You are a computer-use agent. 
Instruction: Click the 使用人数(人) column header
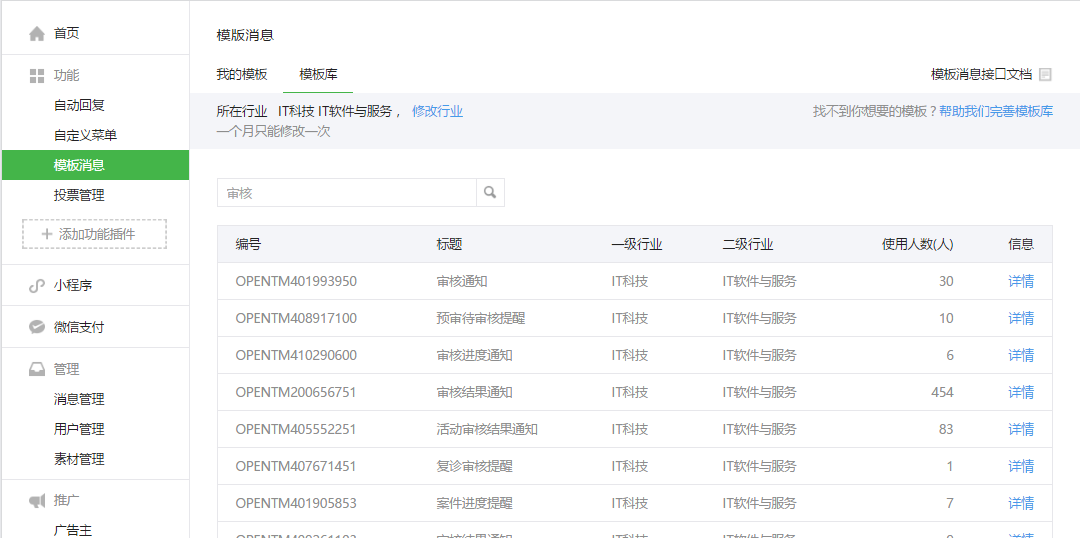coord(917,244)
